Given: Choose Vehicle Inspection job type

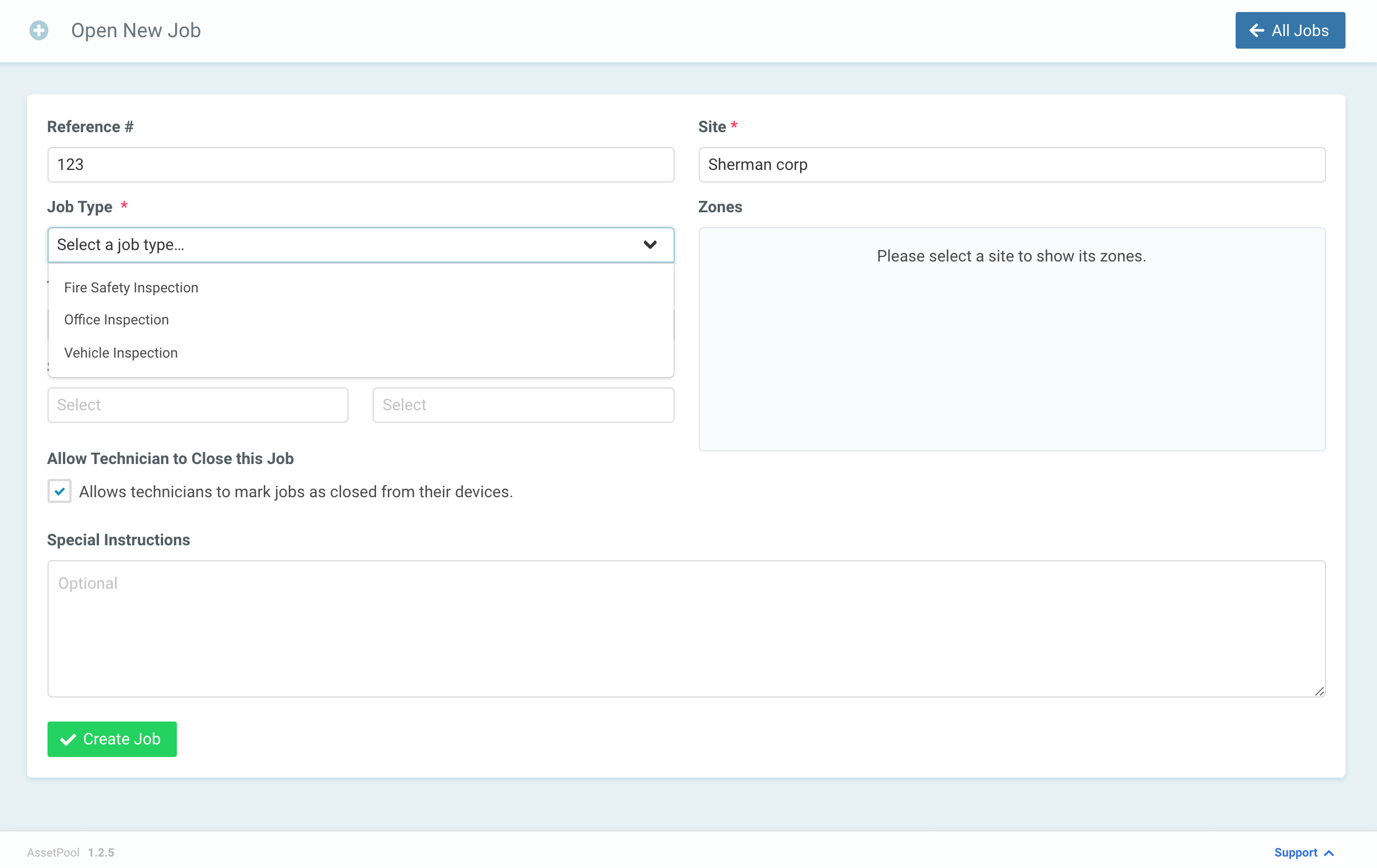Looking at the screenshot, I should (121, 352).
